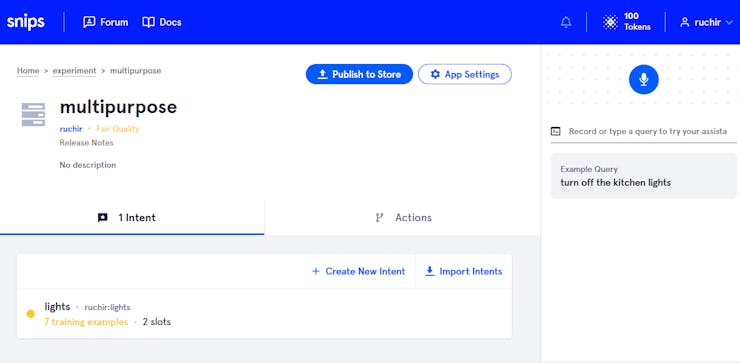The width and height of the screenshot is (740, 363).
Task: Open the Home breadcrumb link
Action: pos(28,71)
